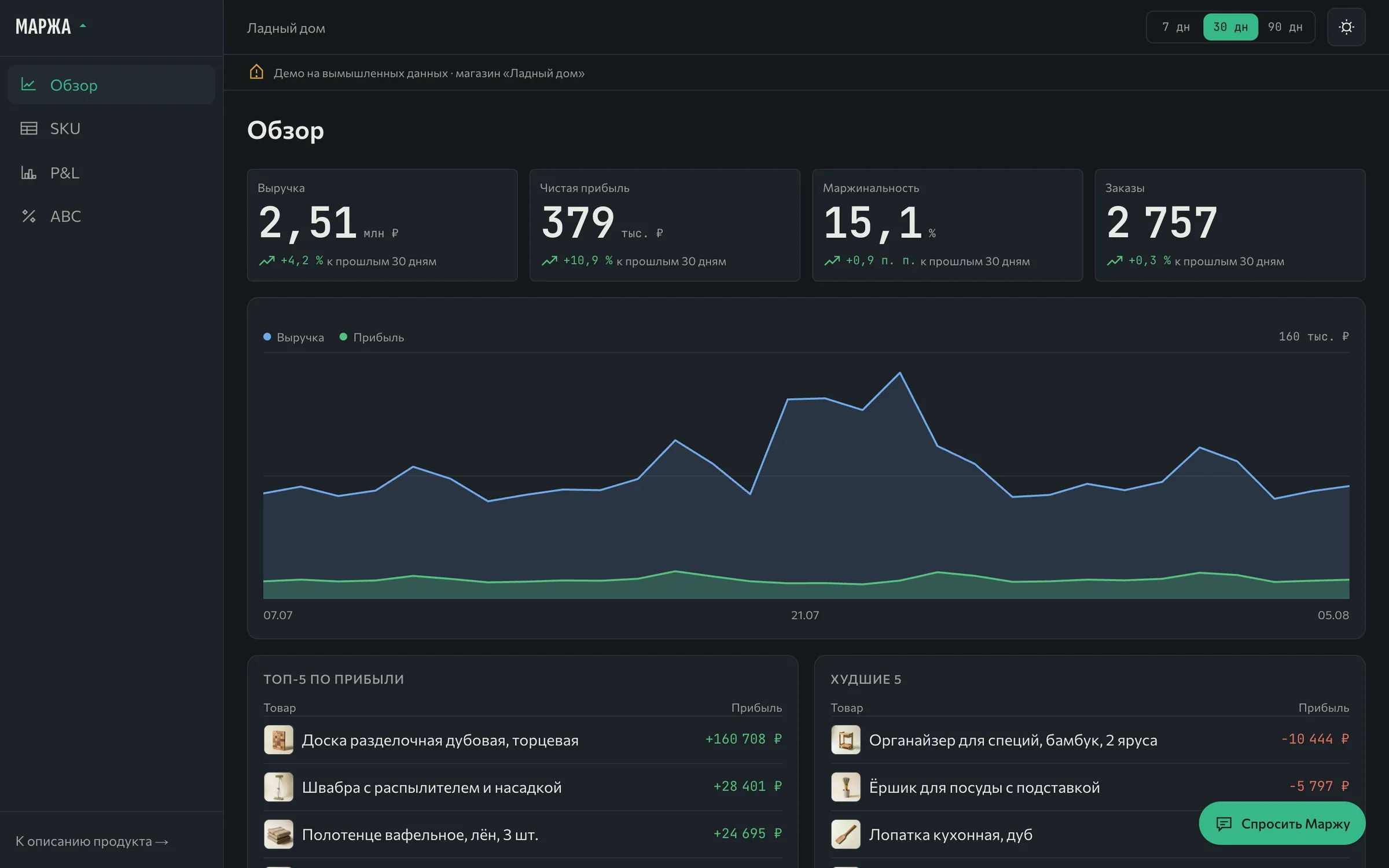Expand the МАРЖА logo caret
This screenshot has height=868, width=1389.
tap(83, 26)
